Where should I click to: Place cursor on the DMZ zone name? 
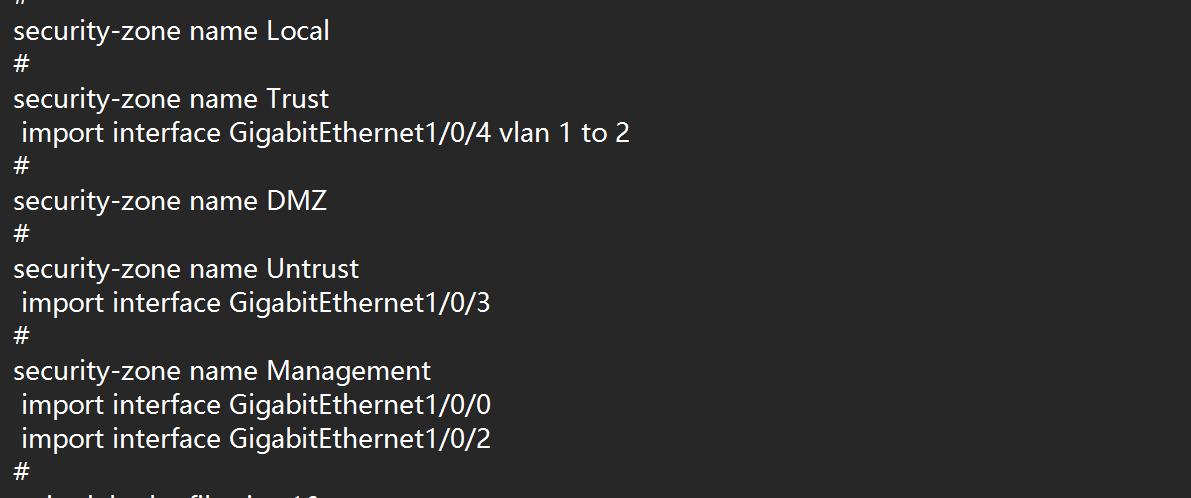[296, 201]
